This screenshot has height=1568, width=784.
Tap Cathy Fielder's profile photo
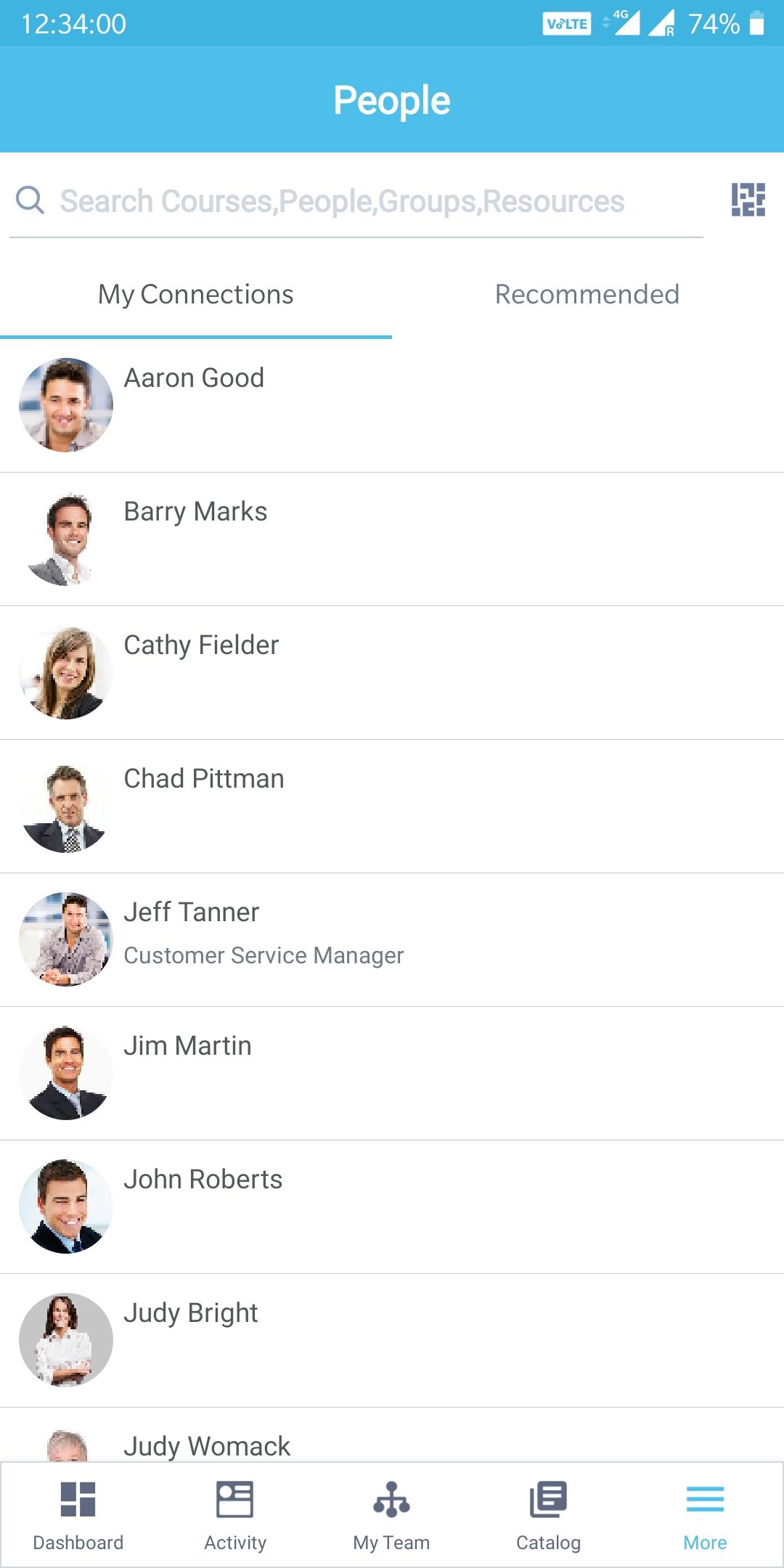[66, 673]
